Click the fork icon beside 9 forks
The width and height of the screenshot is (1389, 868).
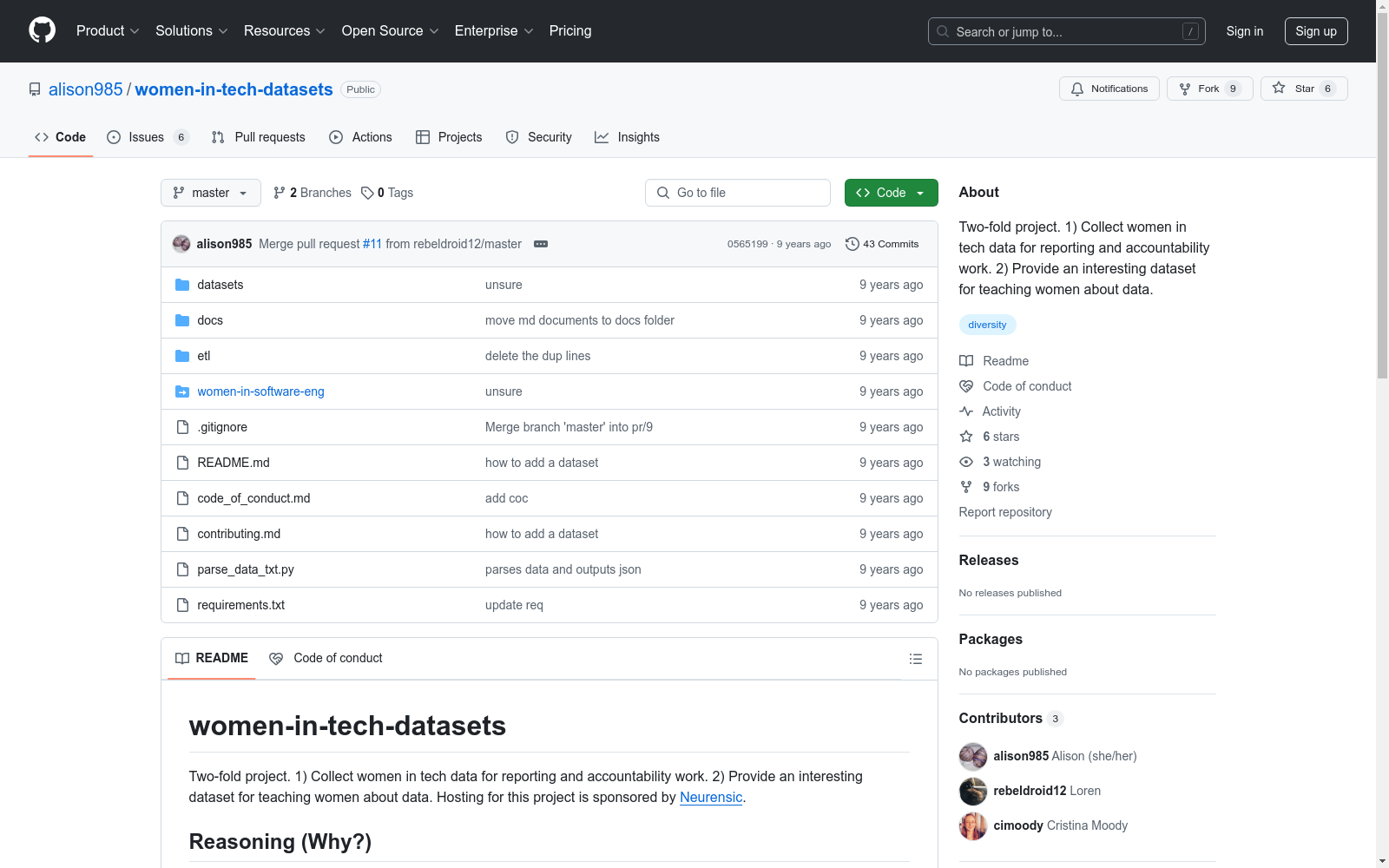966,487
